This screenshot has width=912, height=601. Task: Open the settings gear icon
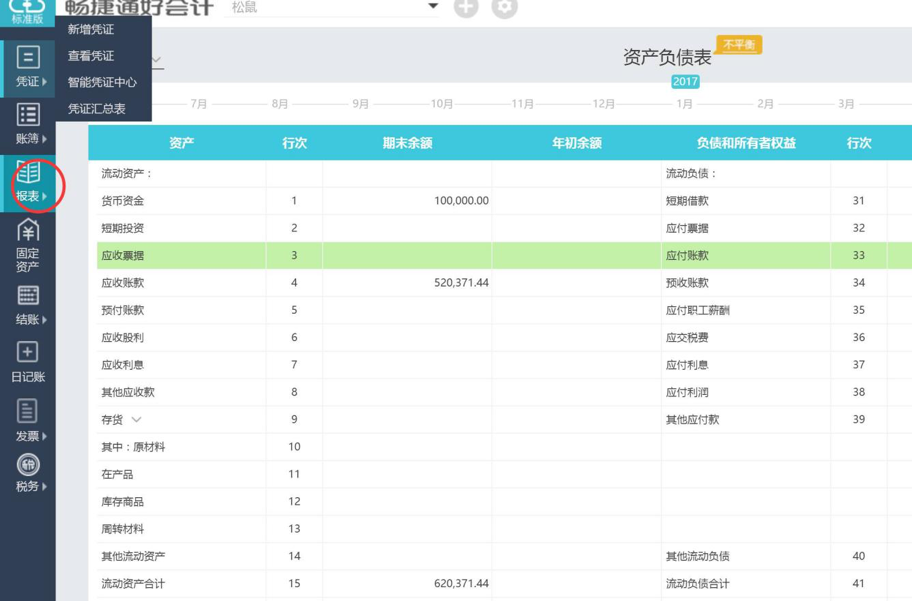pyautogui.click(x=504, y=7)
